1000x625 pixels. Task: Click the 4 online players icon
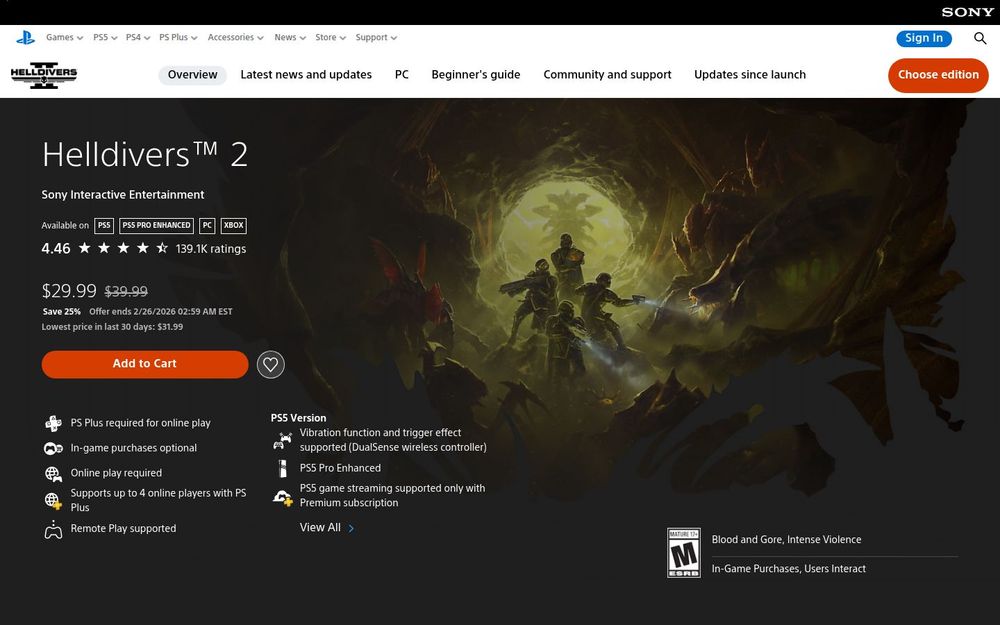click(53, 501)
